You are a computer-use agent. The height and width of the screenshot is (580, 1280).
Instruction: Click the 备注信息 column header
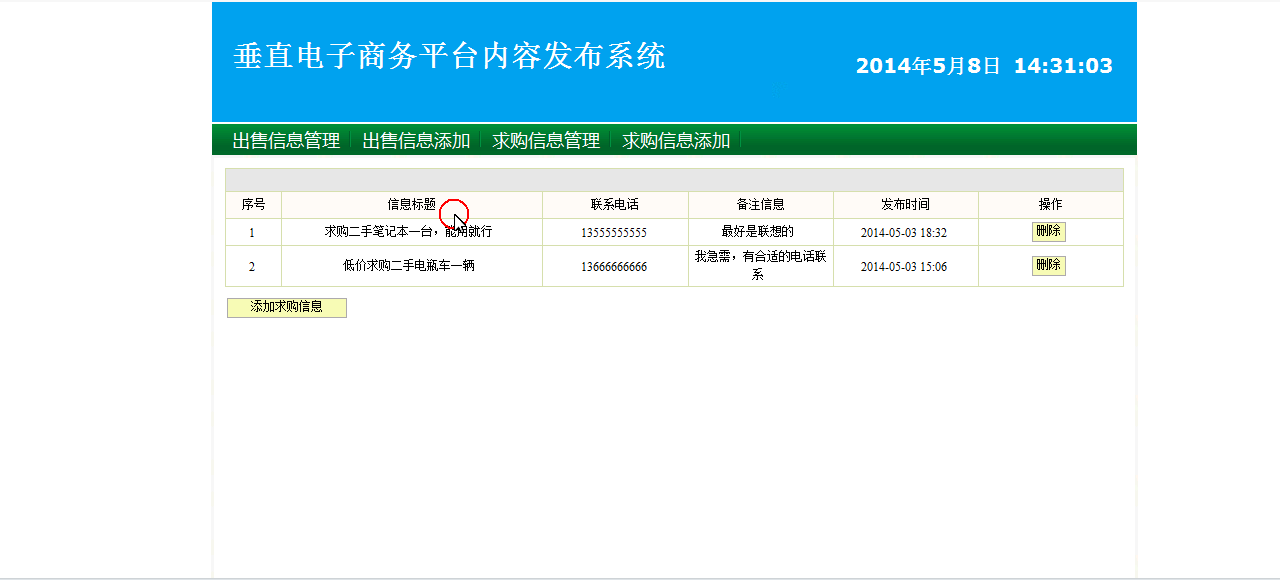[761, 204]
